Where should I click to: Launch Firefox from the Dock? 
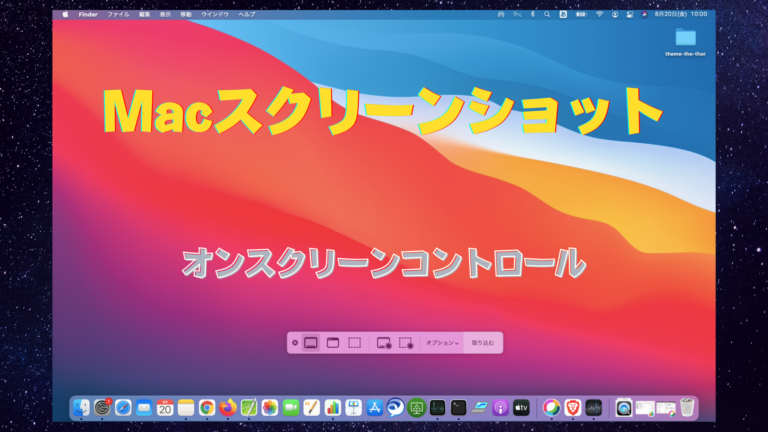228,408
